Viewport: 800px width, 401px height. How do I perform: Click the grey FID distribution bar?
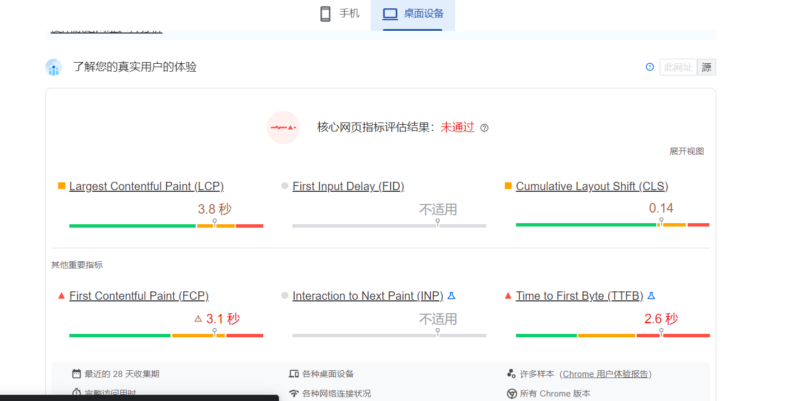389,225
